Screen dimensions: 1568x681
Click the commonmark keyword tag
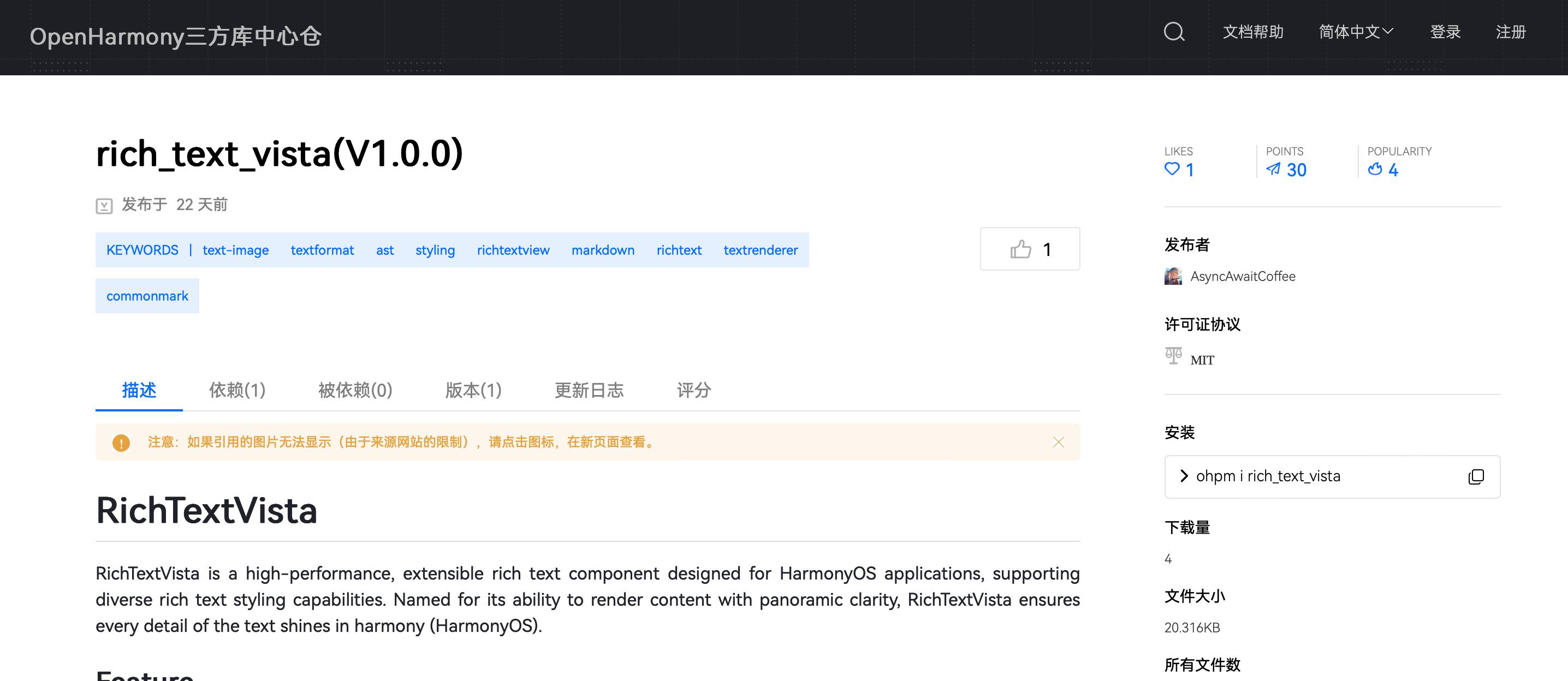click(147, 296)
